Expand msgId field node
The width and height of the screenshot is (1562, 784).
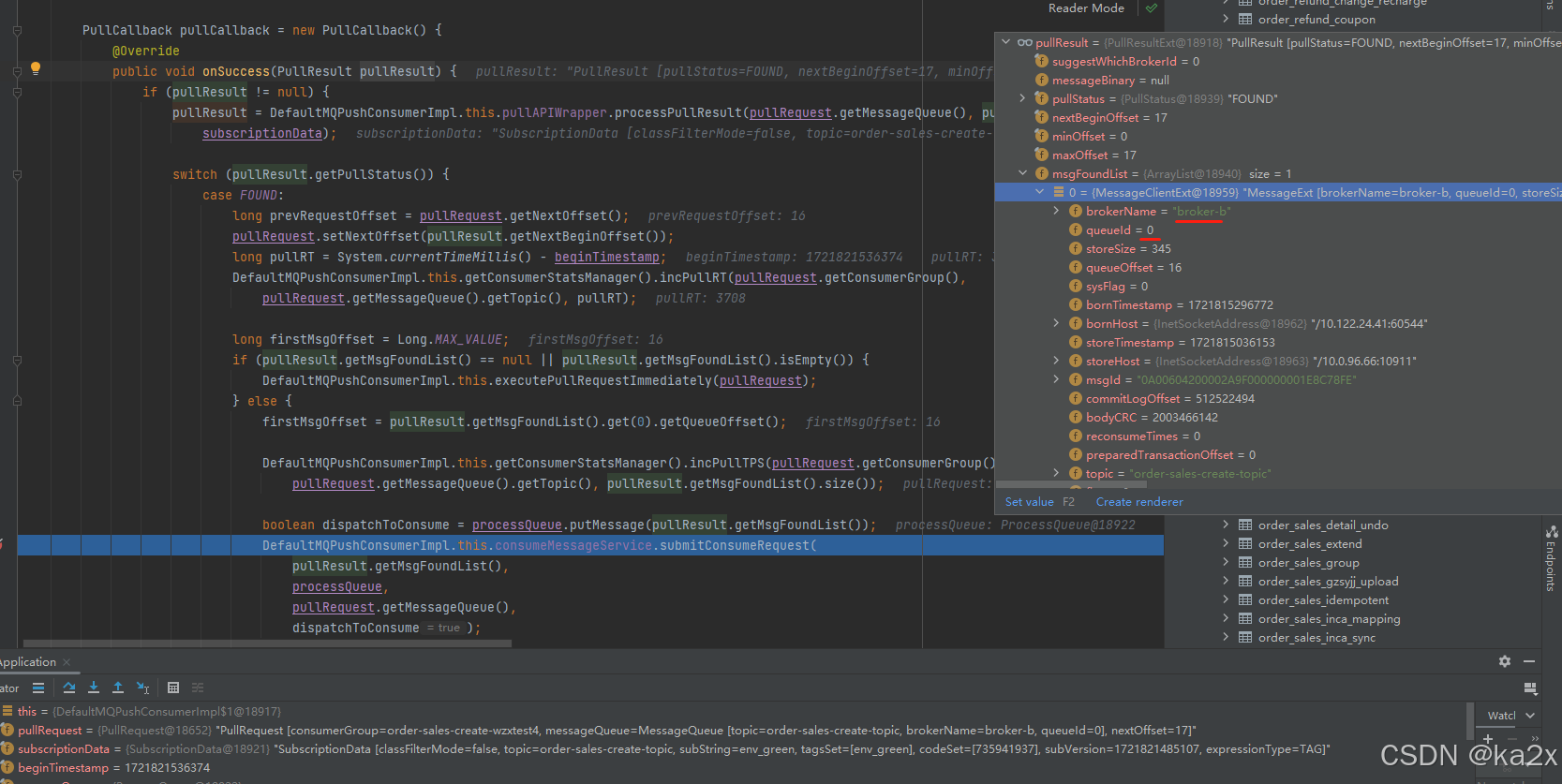[1057, 379]
